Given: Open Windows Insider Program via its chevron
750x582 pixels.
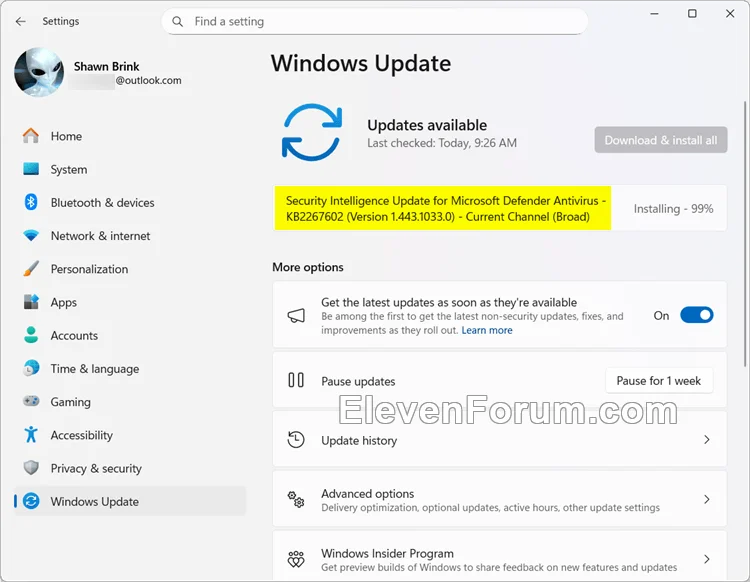Looking at the screenshot, I should [707, 559].
